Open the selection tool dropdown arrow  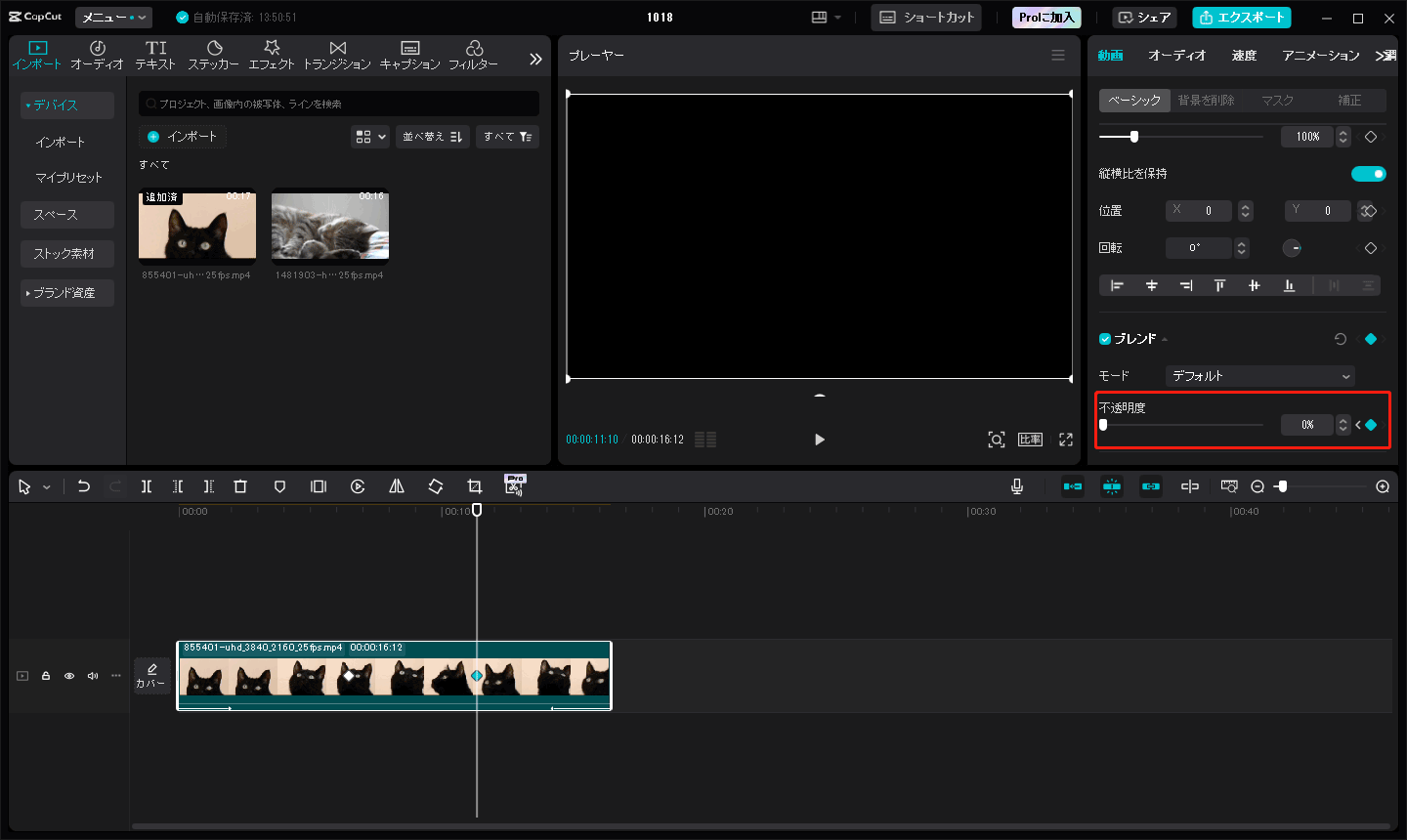point(46,487)
